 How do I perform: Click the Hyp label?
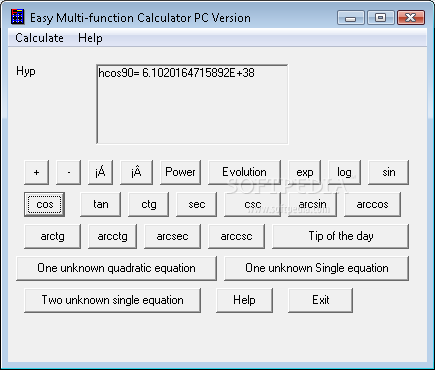coord(26,71)
